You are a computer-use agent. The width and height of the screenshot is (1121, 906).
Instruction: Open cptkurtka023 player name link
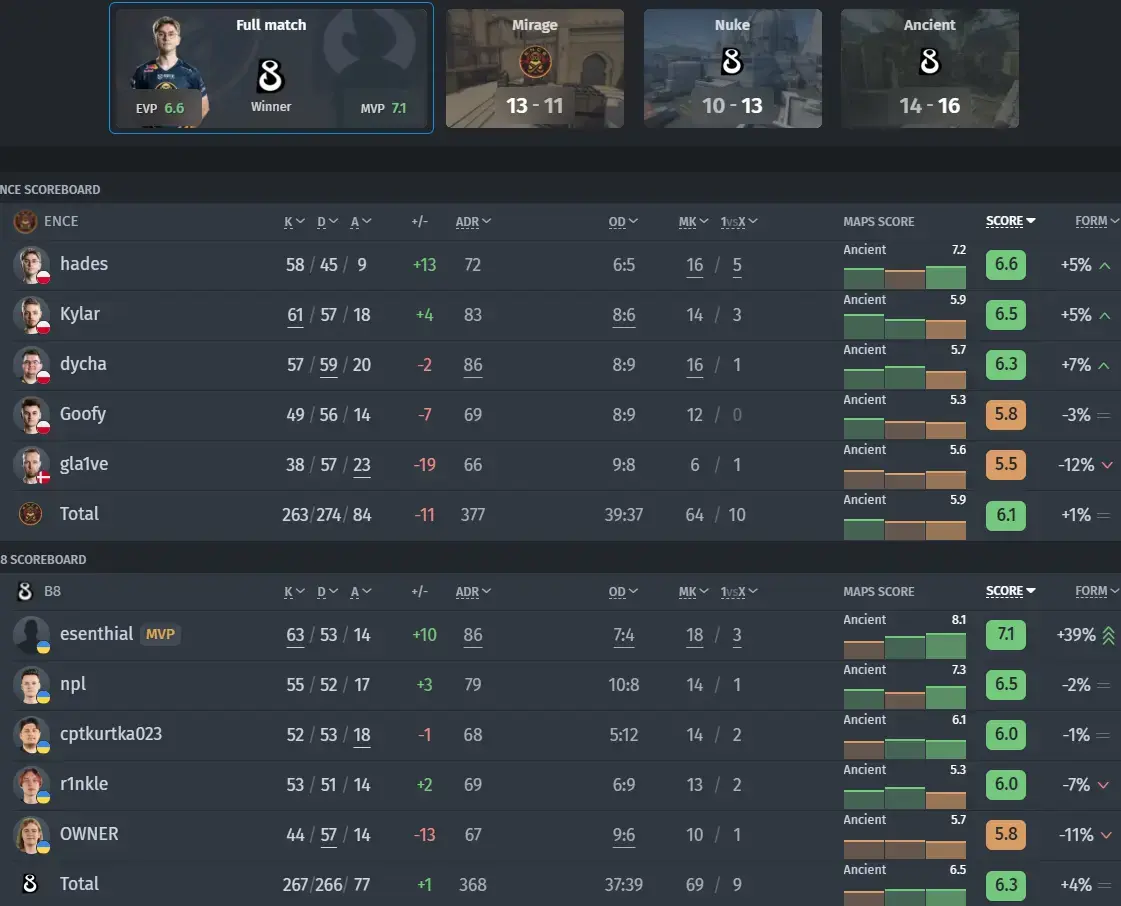[111, 734]
